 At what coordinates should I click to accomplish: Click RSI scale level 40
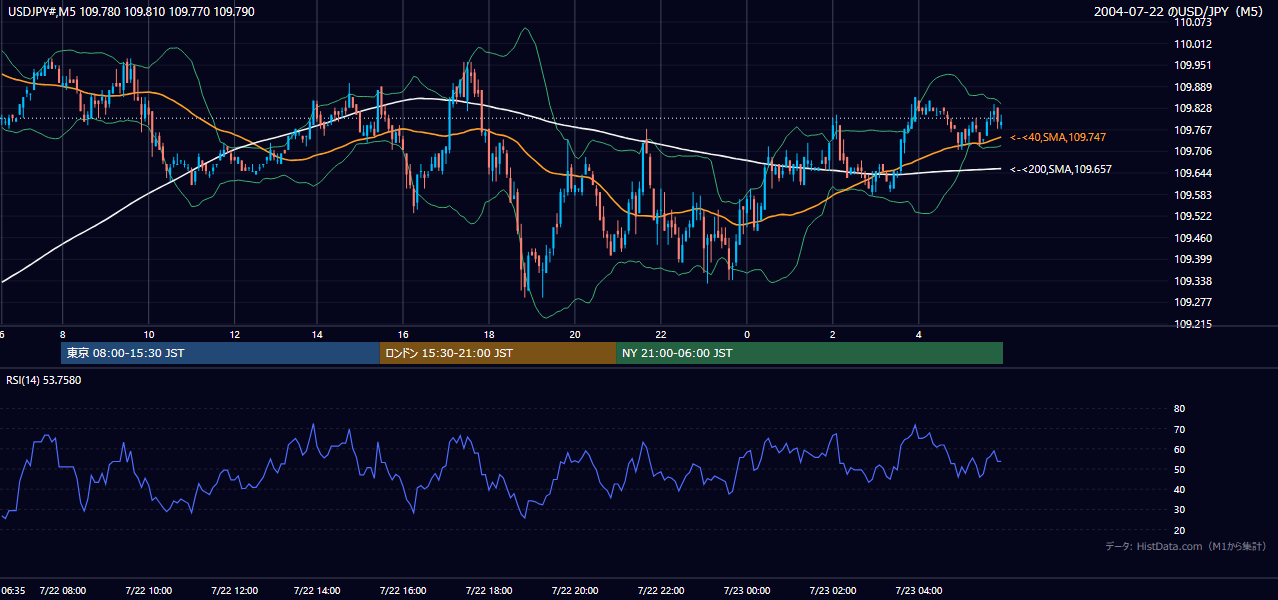click(1179, 489)
